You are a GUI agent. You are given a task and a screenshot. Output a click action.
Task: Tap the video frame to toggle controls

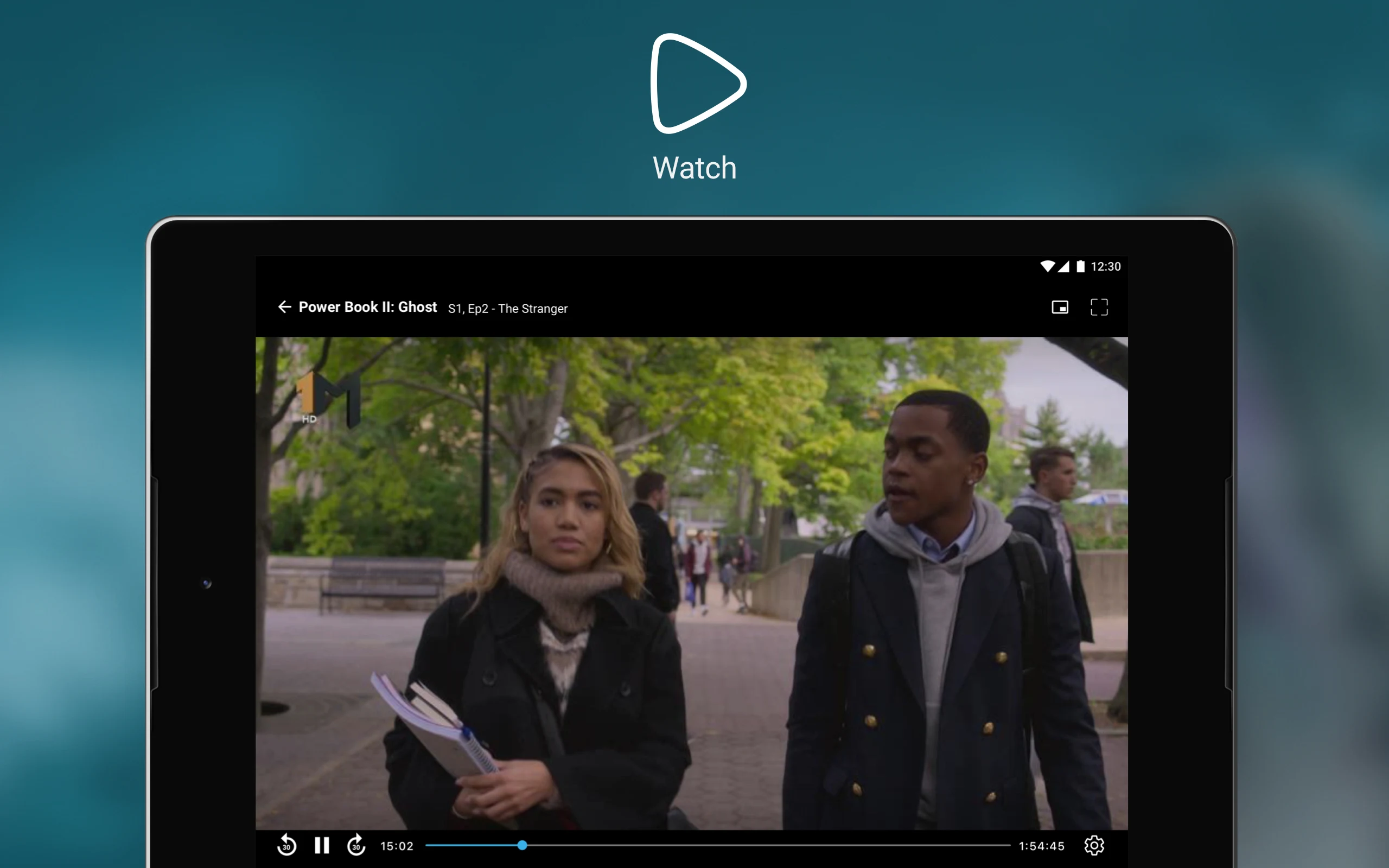pos(691,583)
